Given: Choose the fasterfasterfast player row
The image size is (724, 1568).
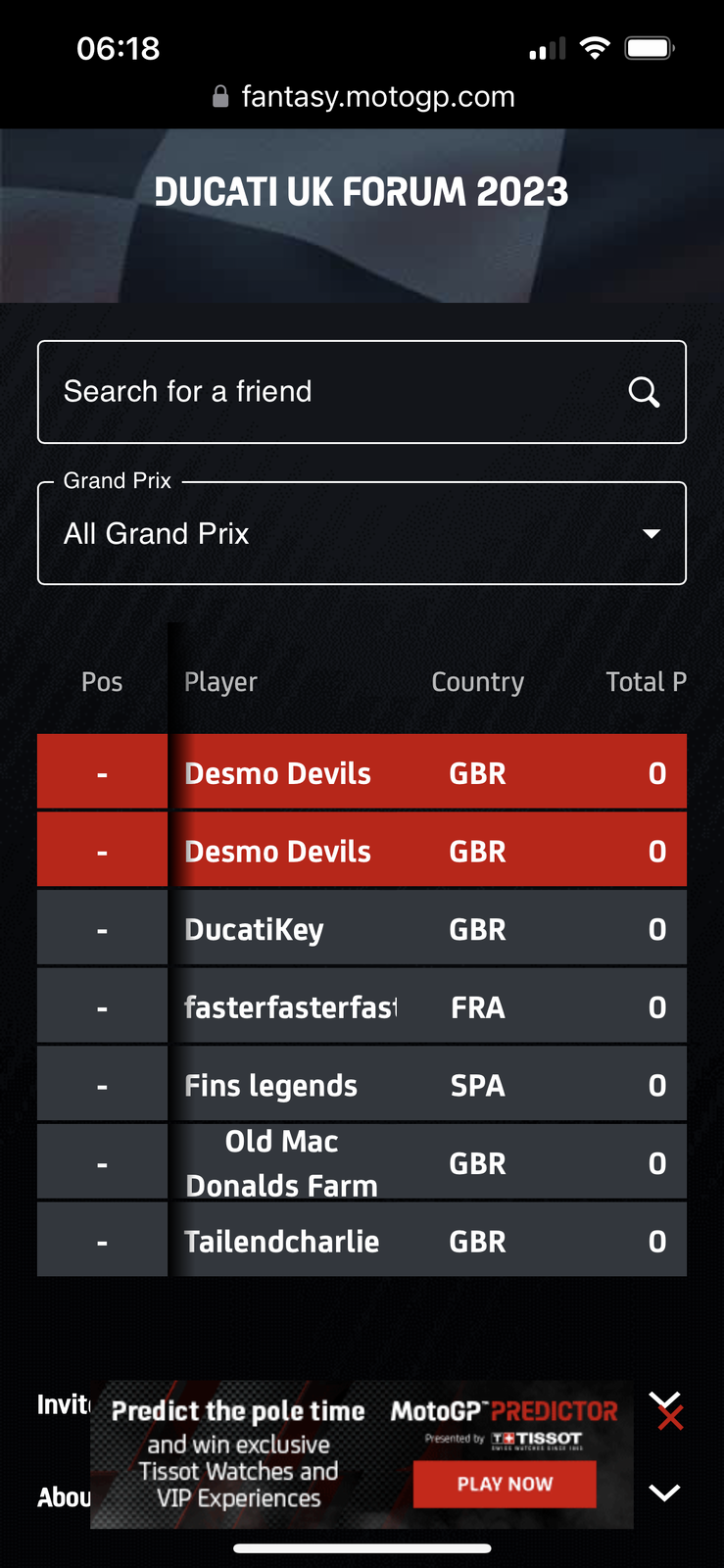Looking at the screenshot, I should pyautogui.click(x=362, y=1006).
